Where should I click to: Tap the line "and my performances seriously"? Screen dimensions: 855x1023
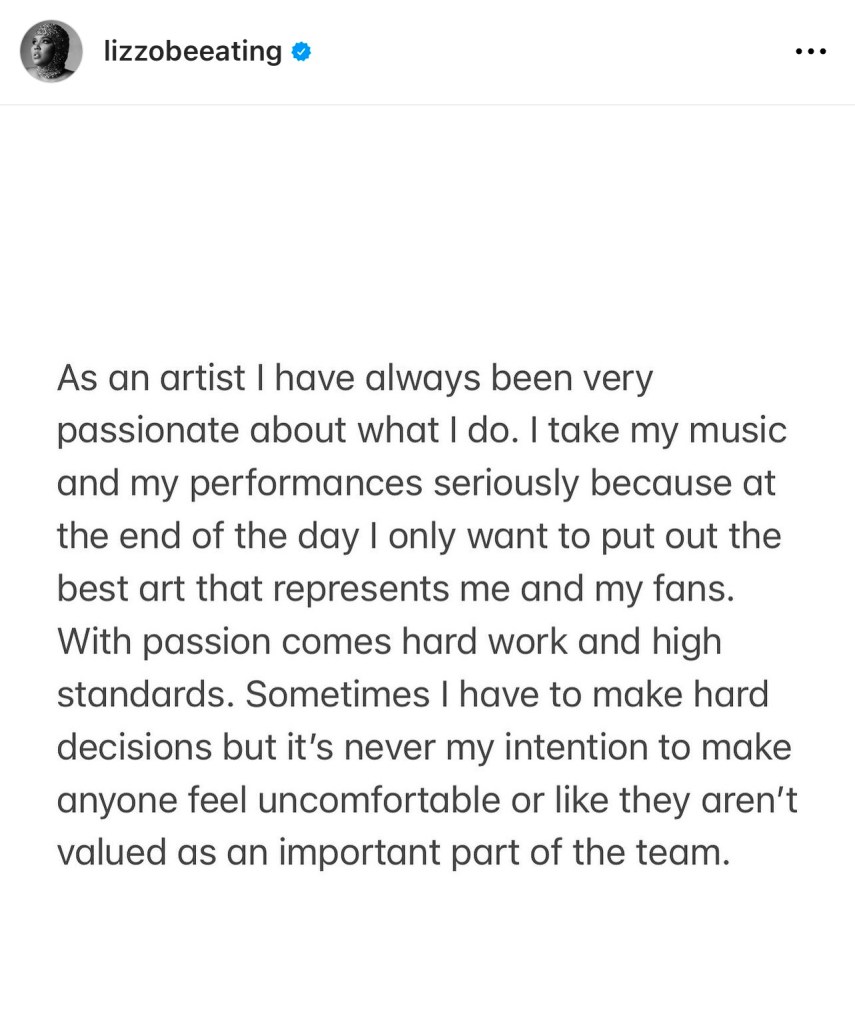click(416, 483)
